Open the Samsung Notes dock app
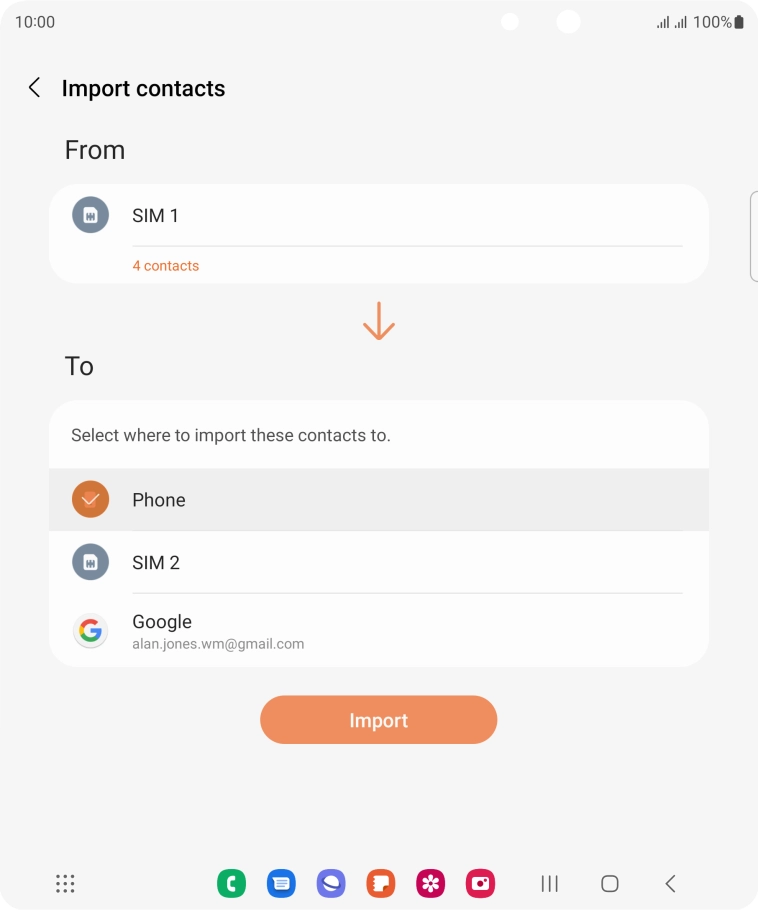 pyautogui.click(x=381, y=883)
